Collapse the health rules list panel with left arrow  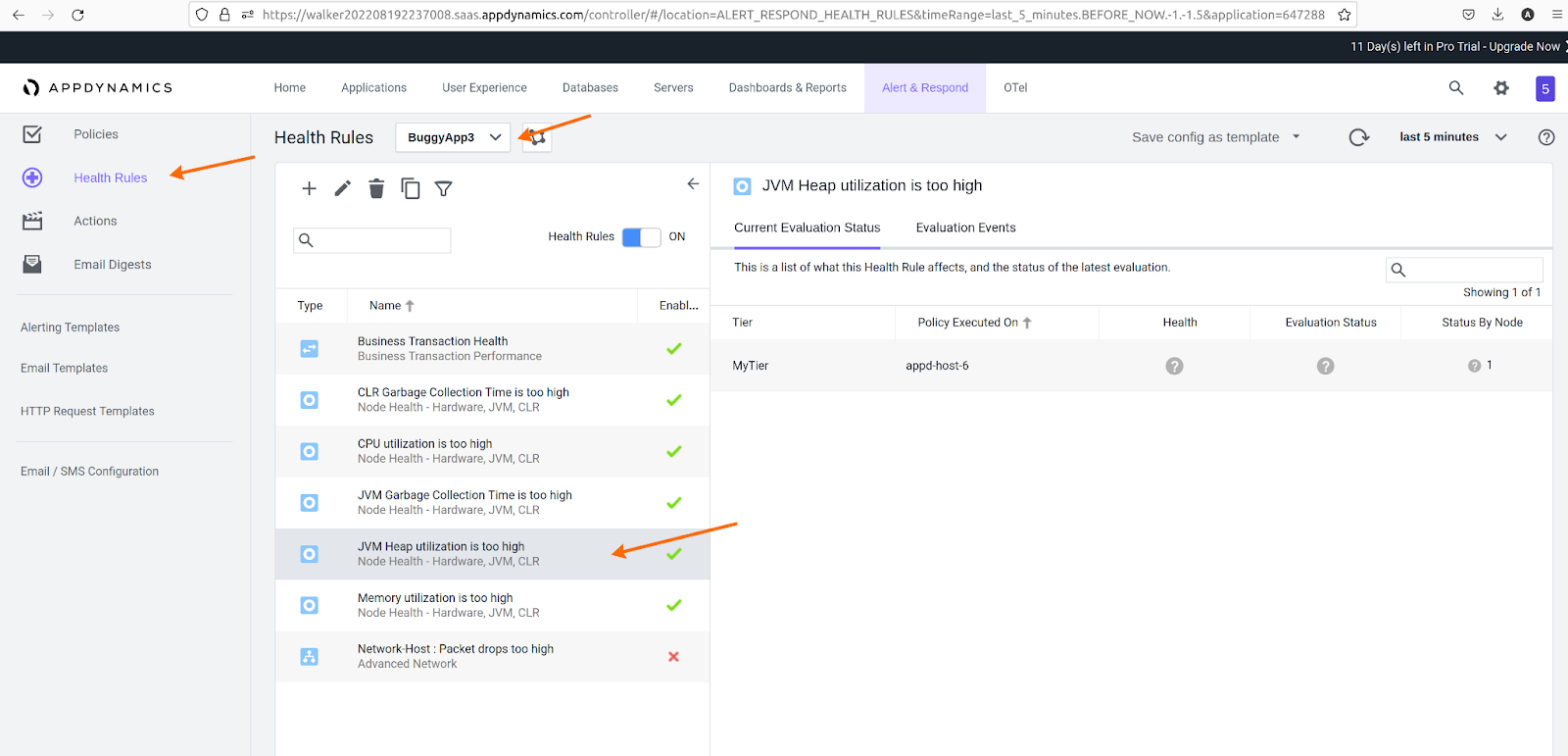(x=693, y=183)
